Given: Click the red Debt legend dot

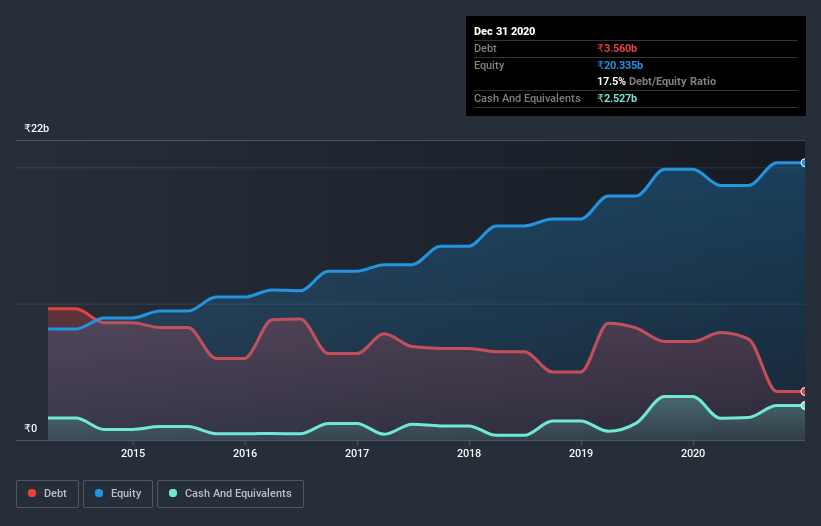Looking at the screenshot, I should coord(32,493).
